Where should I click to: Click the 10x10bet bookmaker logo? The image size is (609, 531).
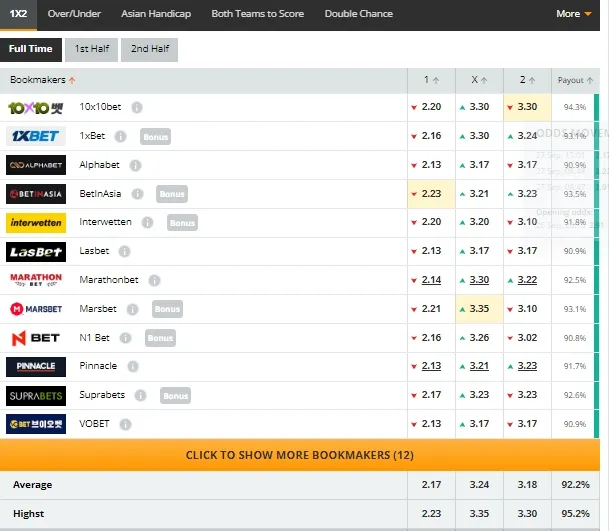(36, 108)
